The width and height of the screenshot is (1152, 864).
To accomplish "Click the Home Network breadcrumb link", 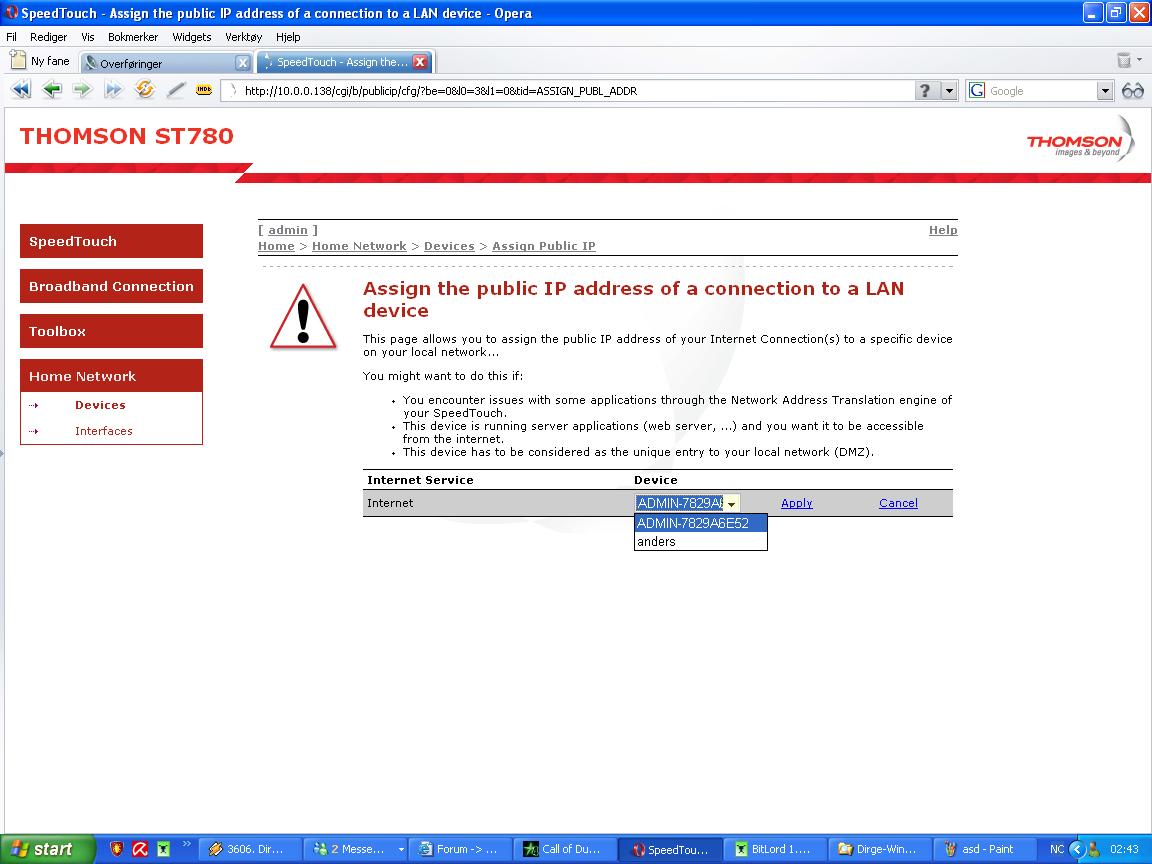I will (x=359, y=246).
